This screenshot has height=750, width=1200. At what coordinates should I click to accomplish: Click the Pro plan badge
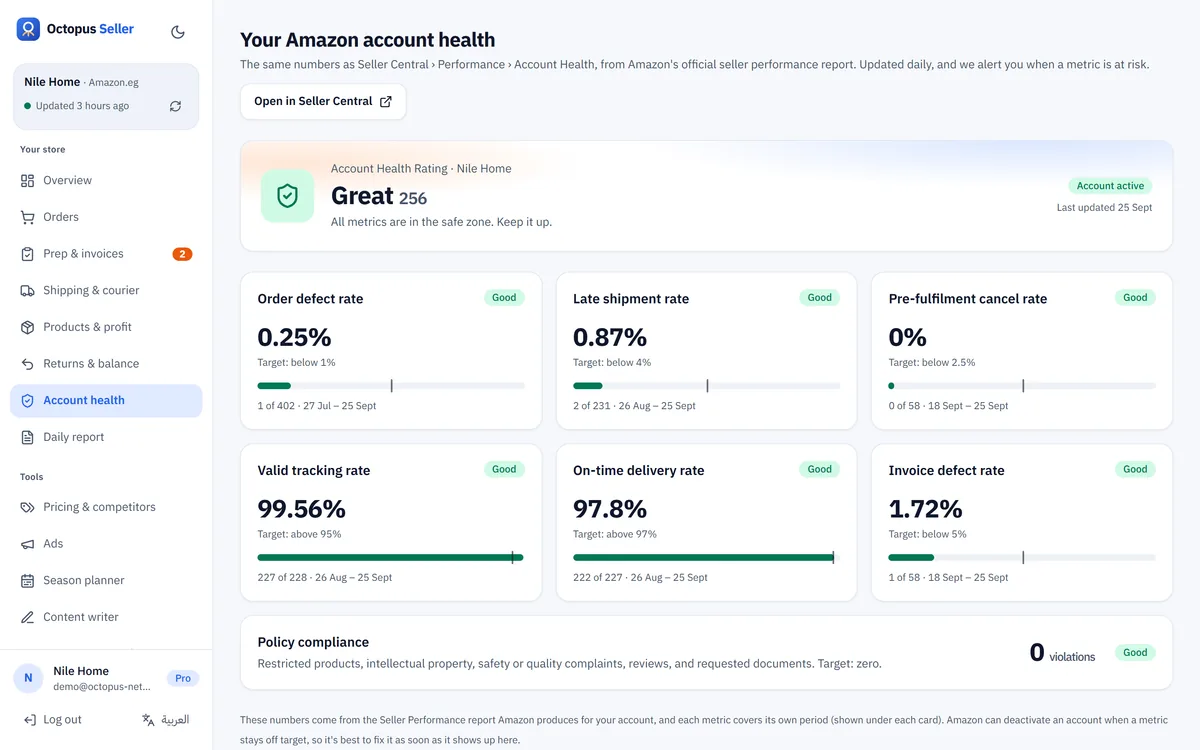[183, 678]
